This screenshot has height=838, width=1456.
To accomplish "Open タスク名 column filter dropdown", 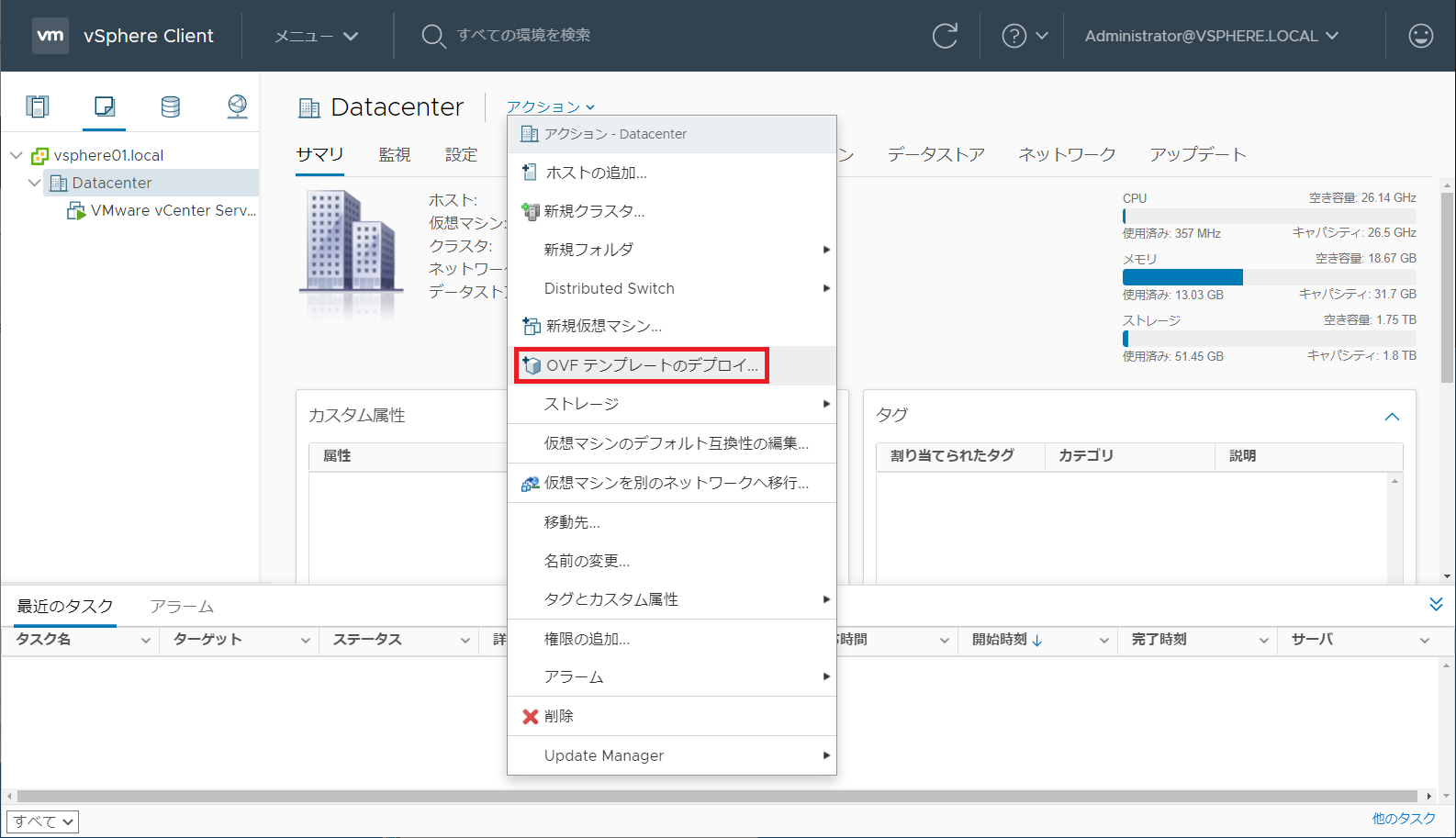I will [x=145, y=641].
